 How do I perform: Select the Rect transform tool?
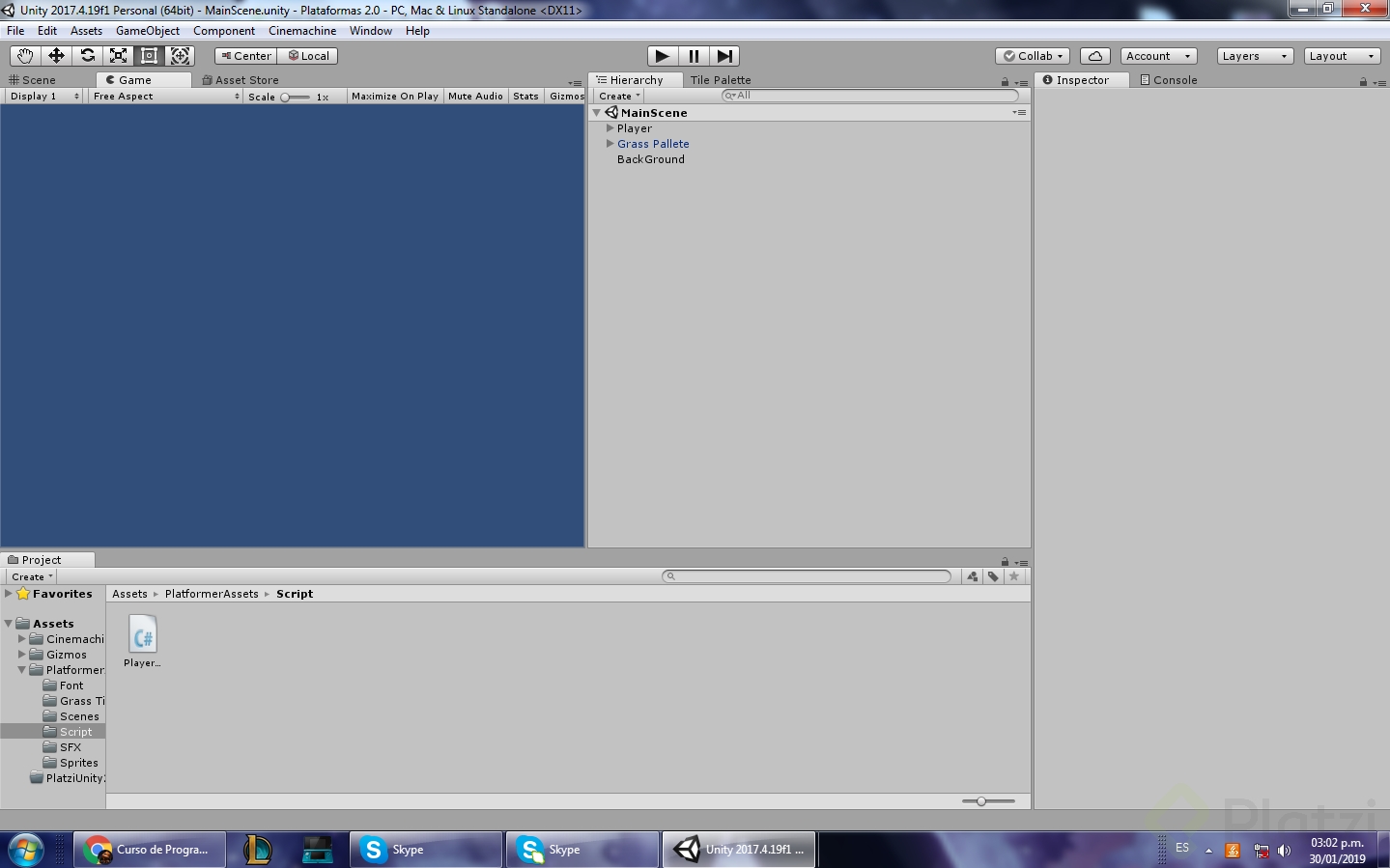tap(149, 56)
